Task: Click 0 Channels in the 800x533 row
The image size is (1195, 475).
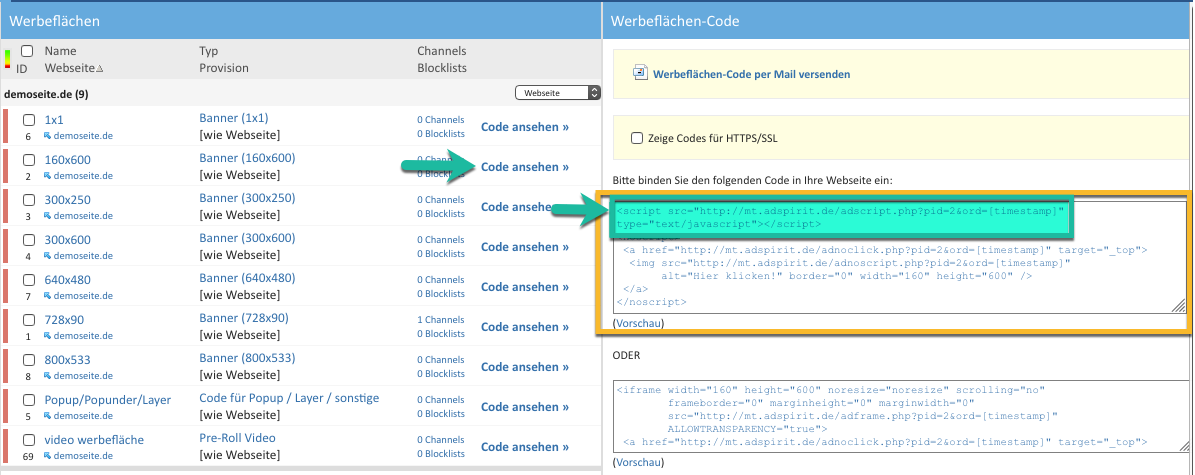Action: pos(441,360)
